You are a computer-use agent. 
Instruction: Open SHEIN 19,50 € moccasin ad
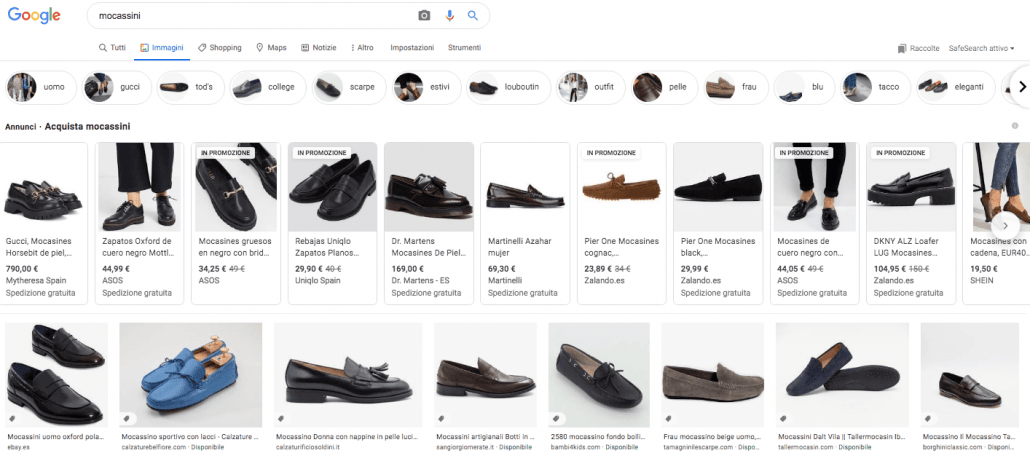click(996, 223)
